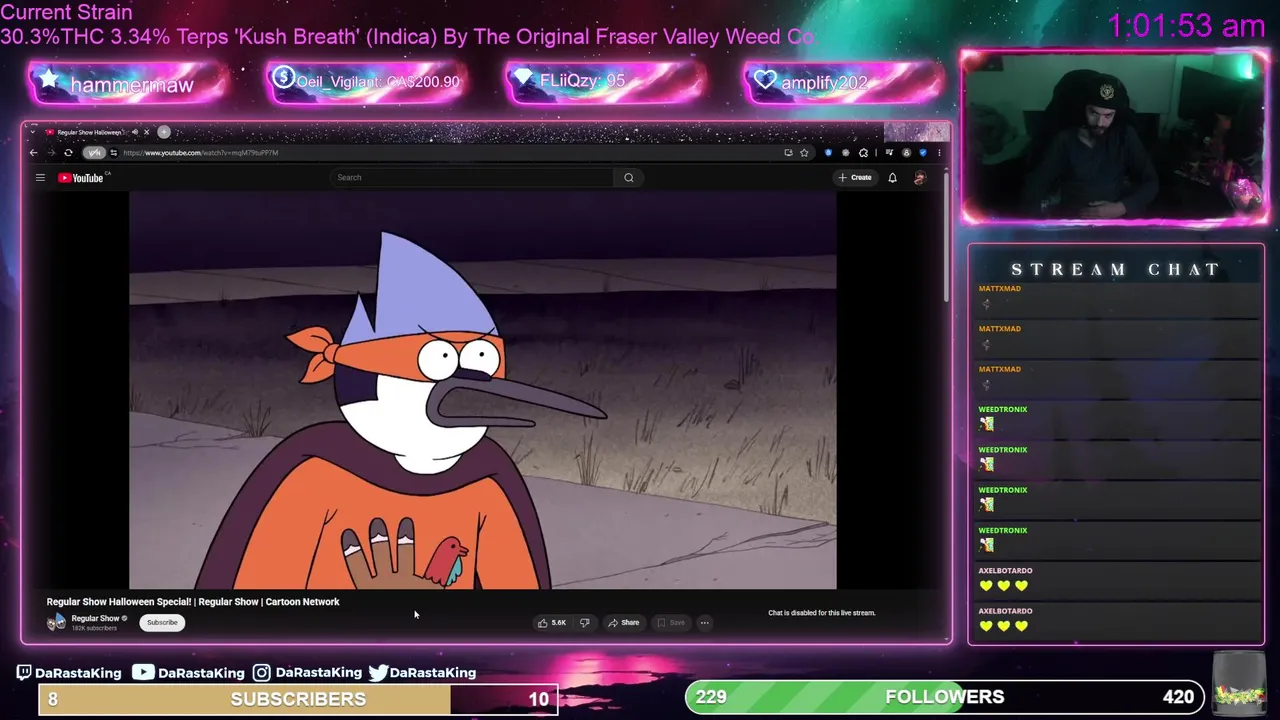The width and height of the screenshot is (1280, 720).
Task: Select the Regular Show Halloween browser tab
Action: click(x=89, y=132)
